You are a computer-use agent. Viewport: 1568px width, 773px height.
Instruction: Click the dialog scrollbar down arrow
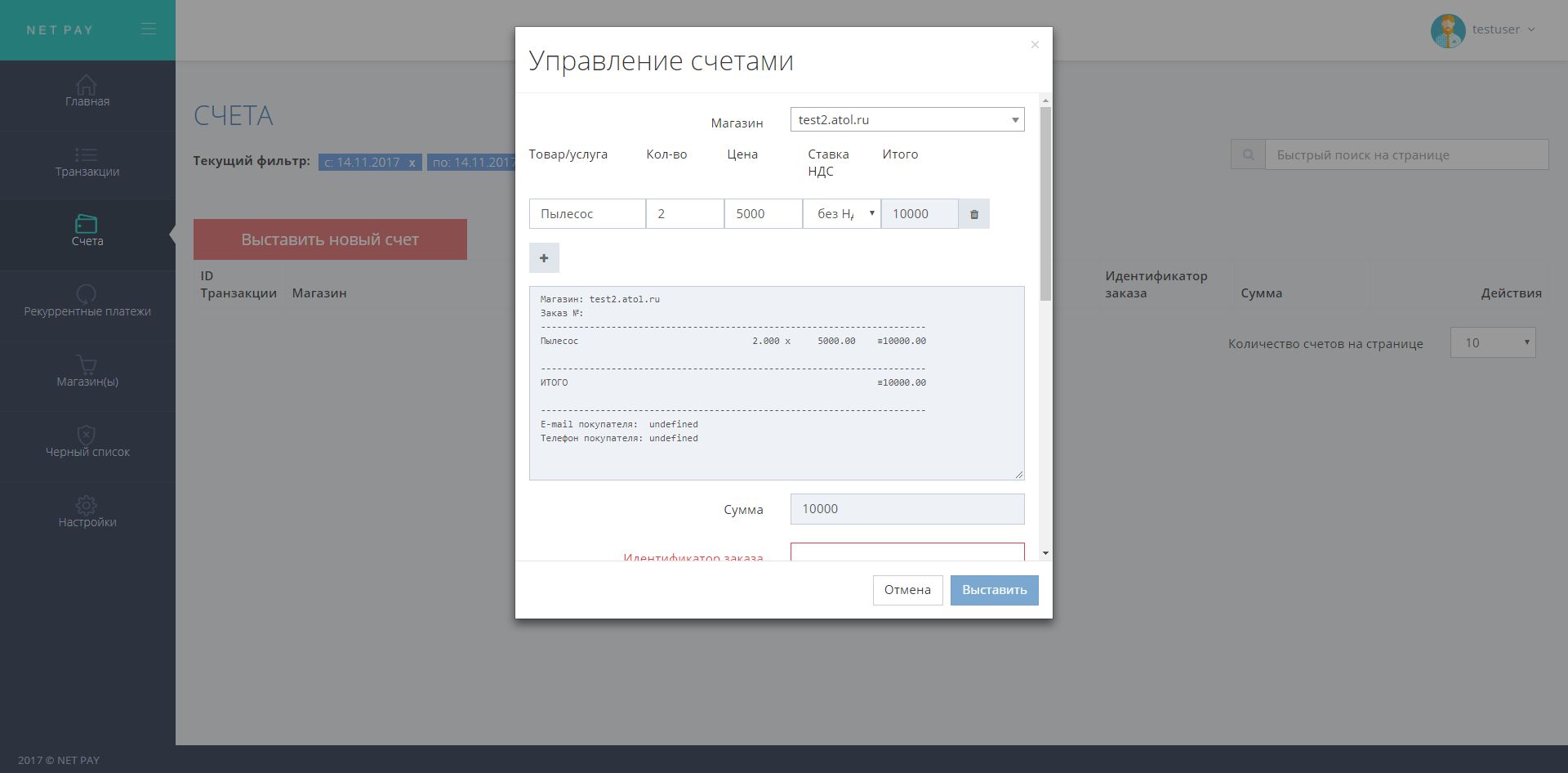coord(1045,553)
